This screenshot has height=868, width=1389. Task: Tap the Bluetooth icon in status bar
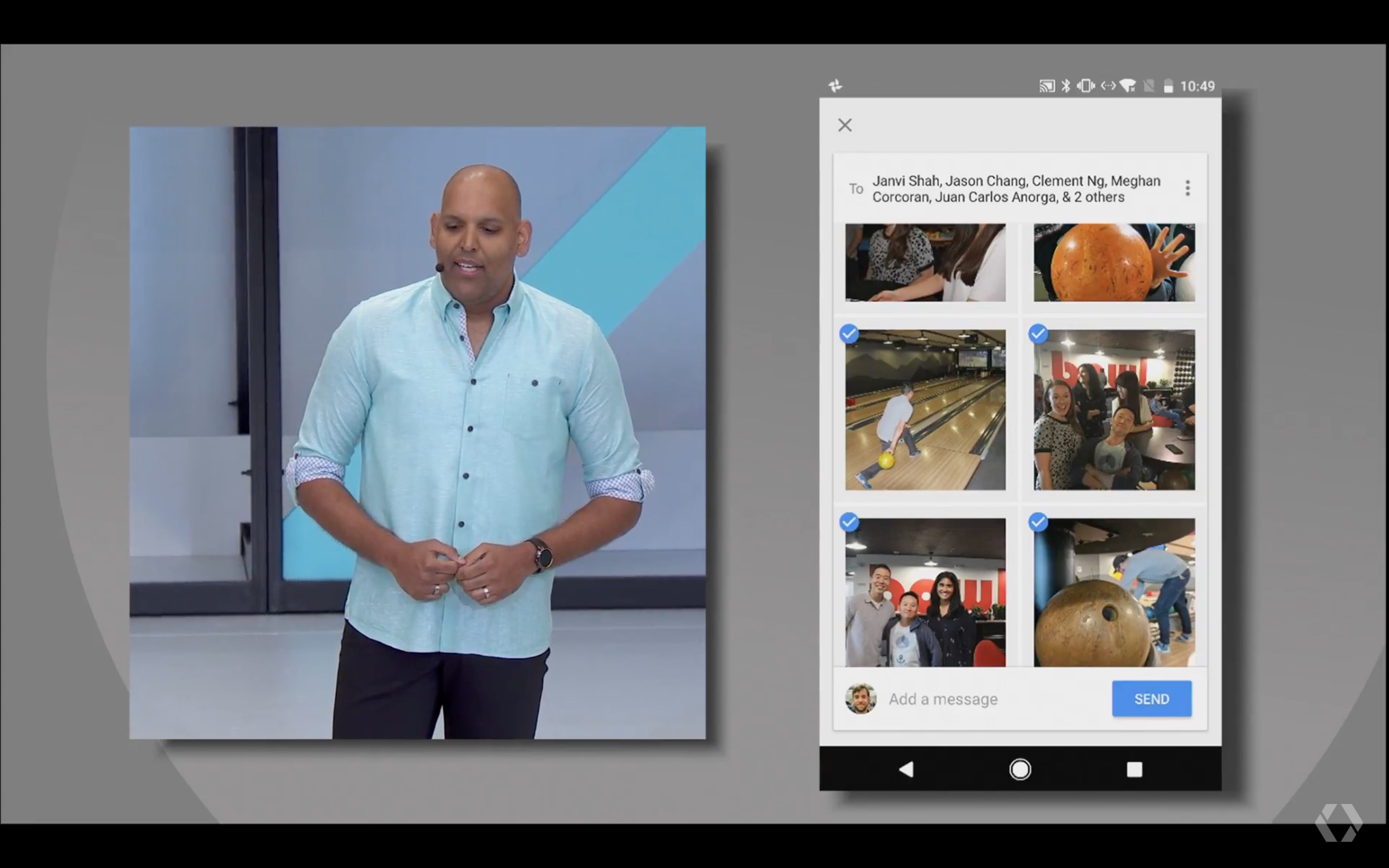coord(1066,86)
